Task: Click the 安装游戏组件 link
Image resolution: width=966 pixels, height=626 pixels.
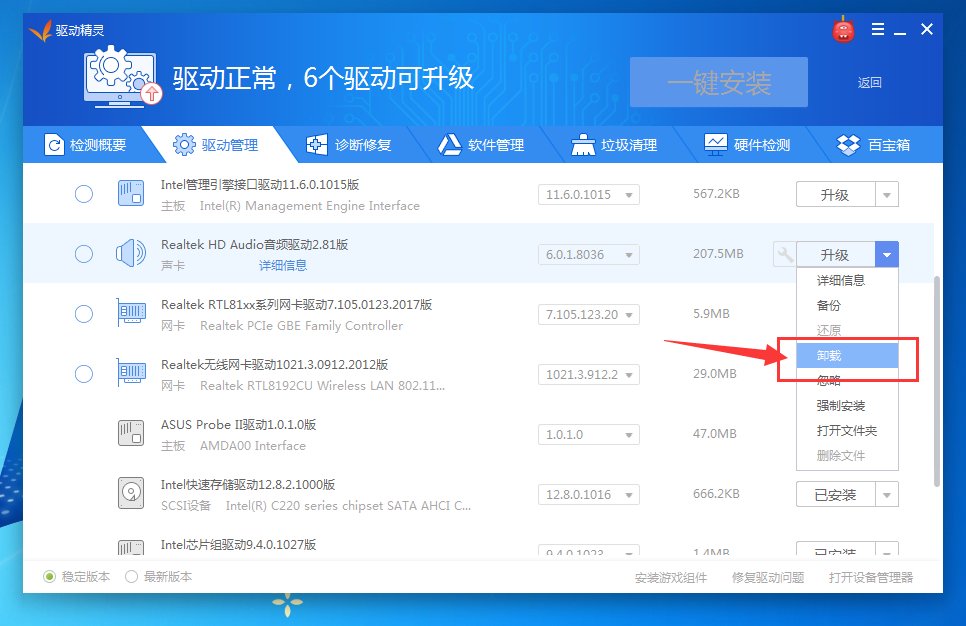Action: click(x=671, y=577)
